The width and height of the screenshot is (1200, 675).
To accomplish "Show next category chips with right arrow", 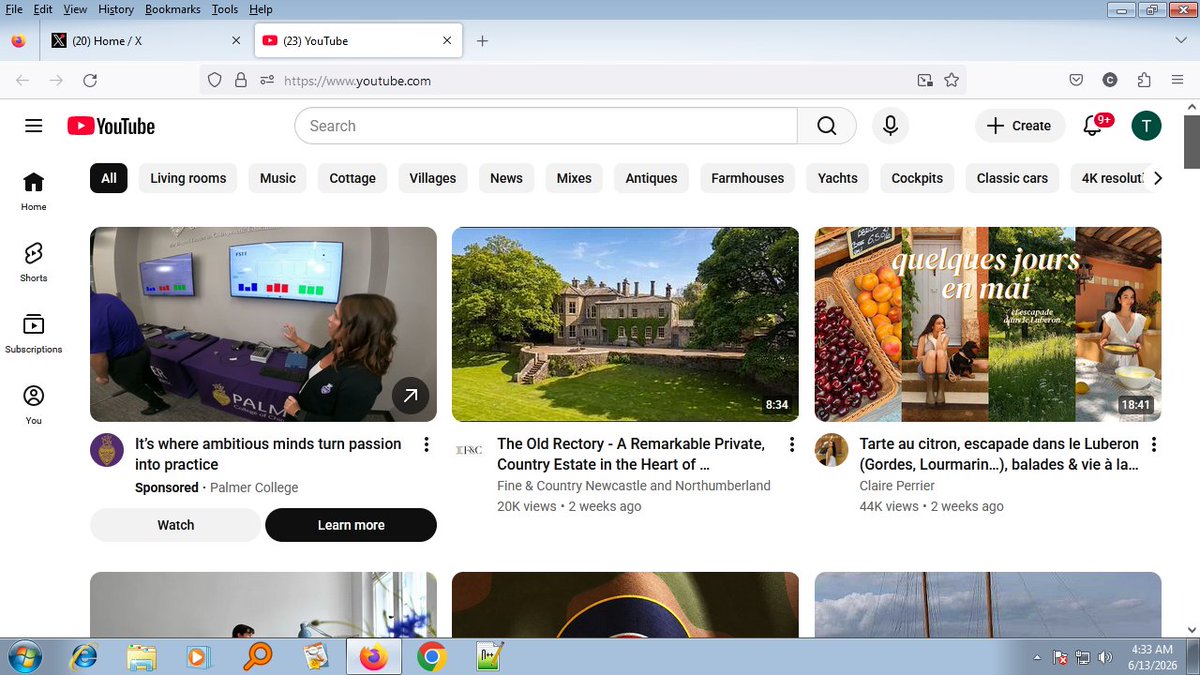I will [x=1157, y=178].
